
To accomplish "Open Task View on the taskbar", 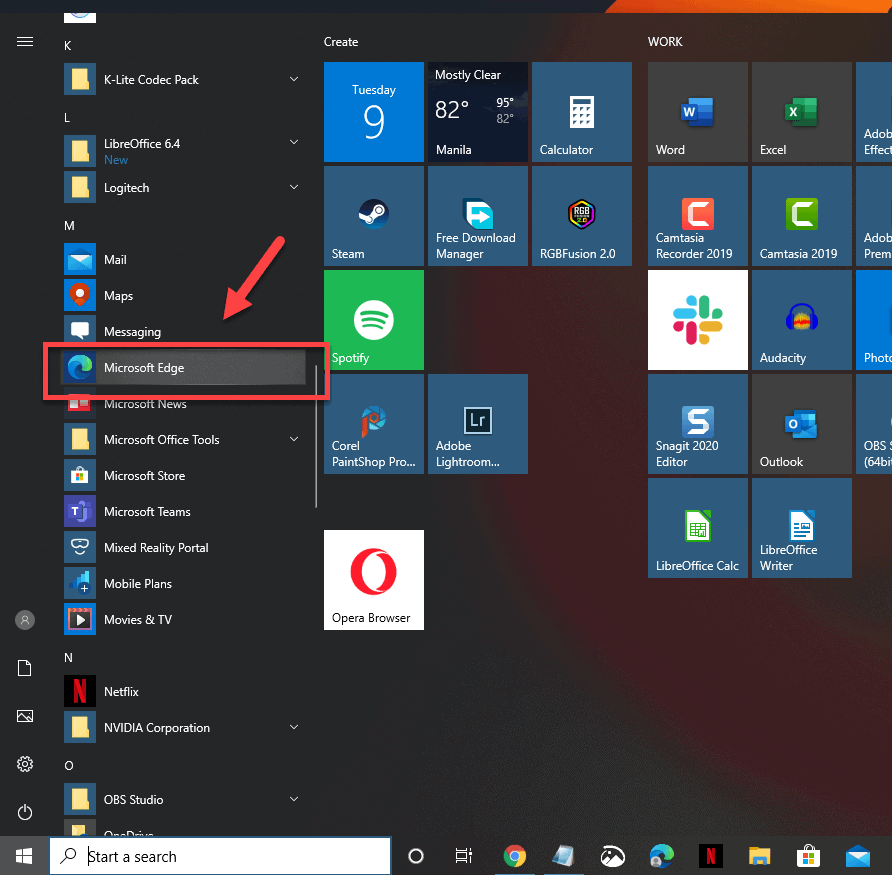I will [x=464, y=856].
